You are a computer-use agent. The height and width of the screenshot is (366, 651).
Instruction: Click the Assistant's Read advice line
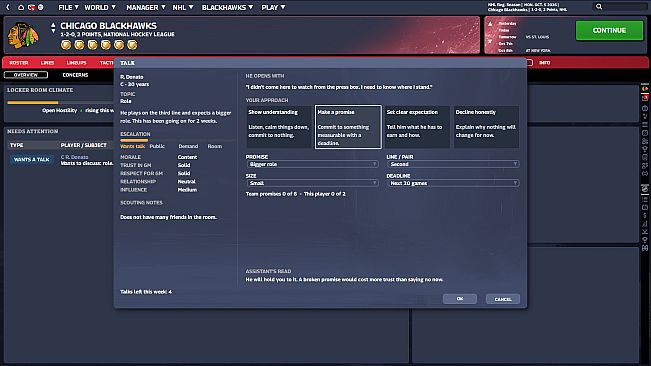[x=344, y=279]
